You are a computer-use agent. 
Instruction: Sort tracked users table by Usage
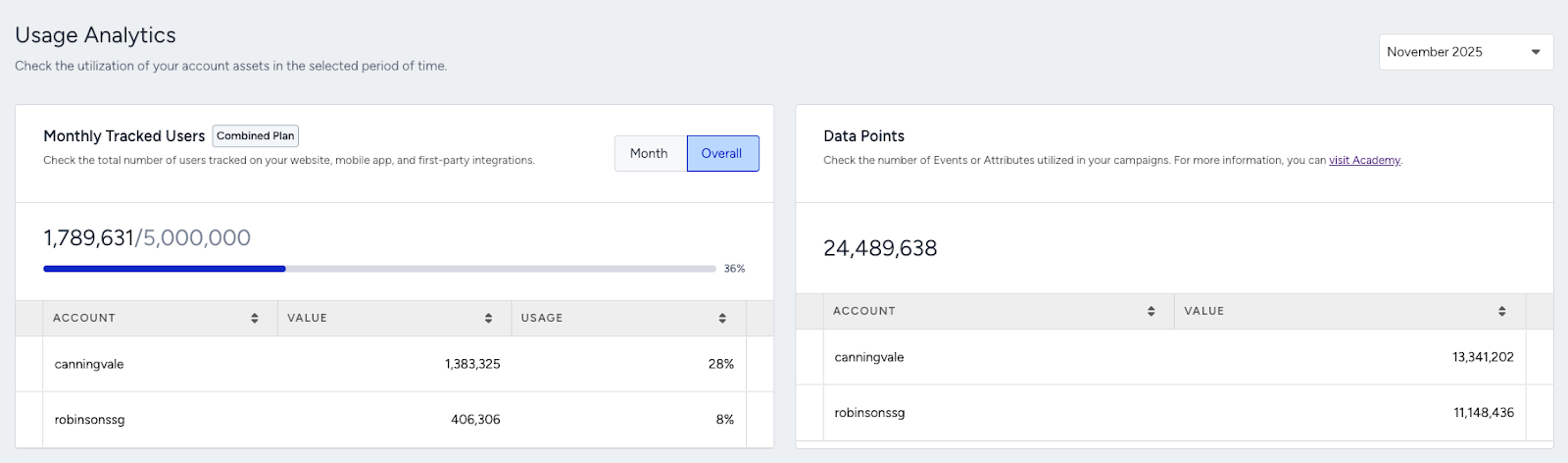pyautogui.click(x=722, y=318)
